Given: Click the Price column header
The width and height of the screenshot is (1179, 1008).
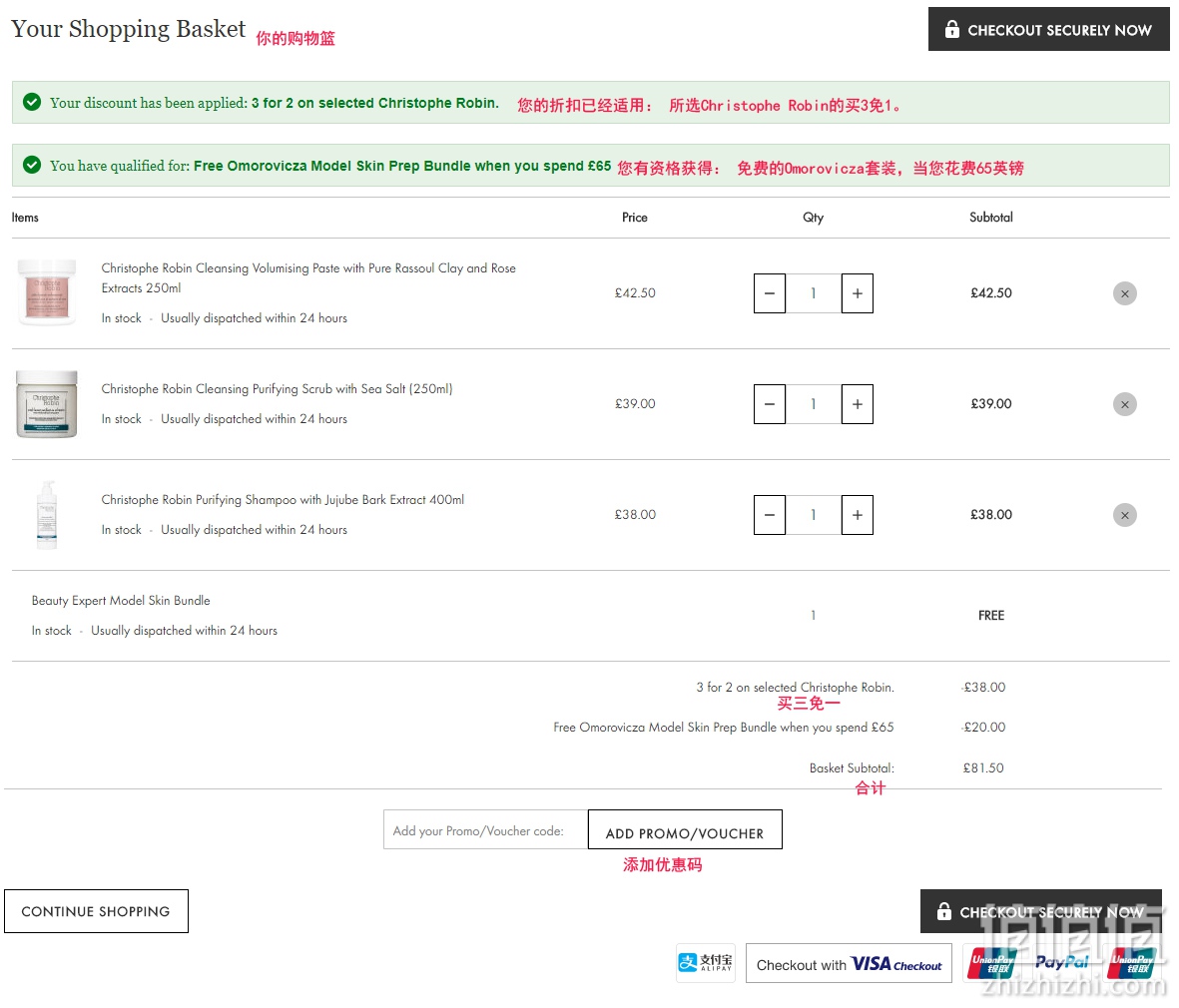Looking at the screenshot, I should pyautogui.click(x=635, y=218).
